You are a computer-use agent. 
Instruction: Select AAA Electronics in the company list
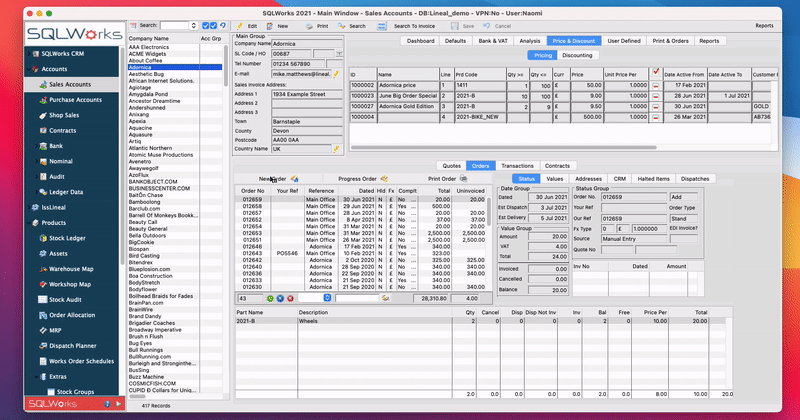148,47
